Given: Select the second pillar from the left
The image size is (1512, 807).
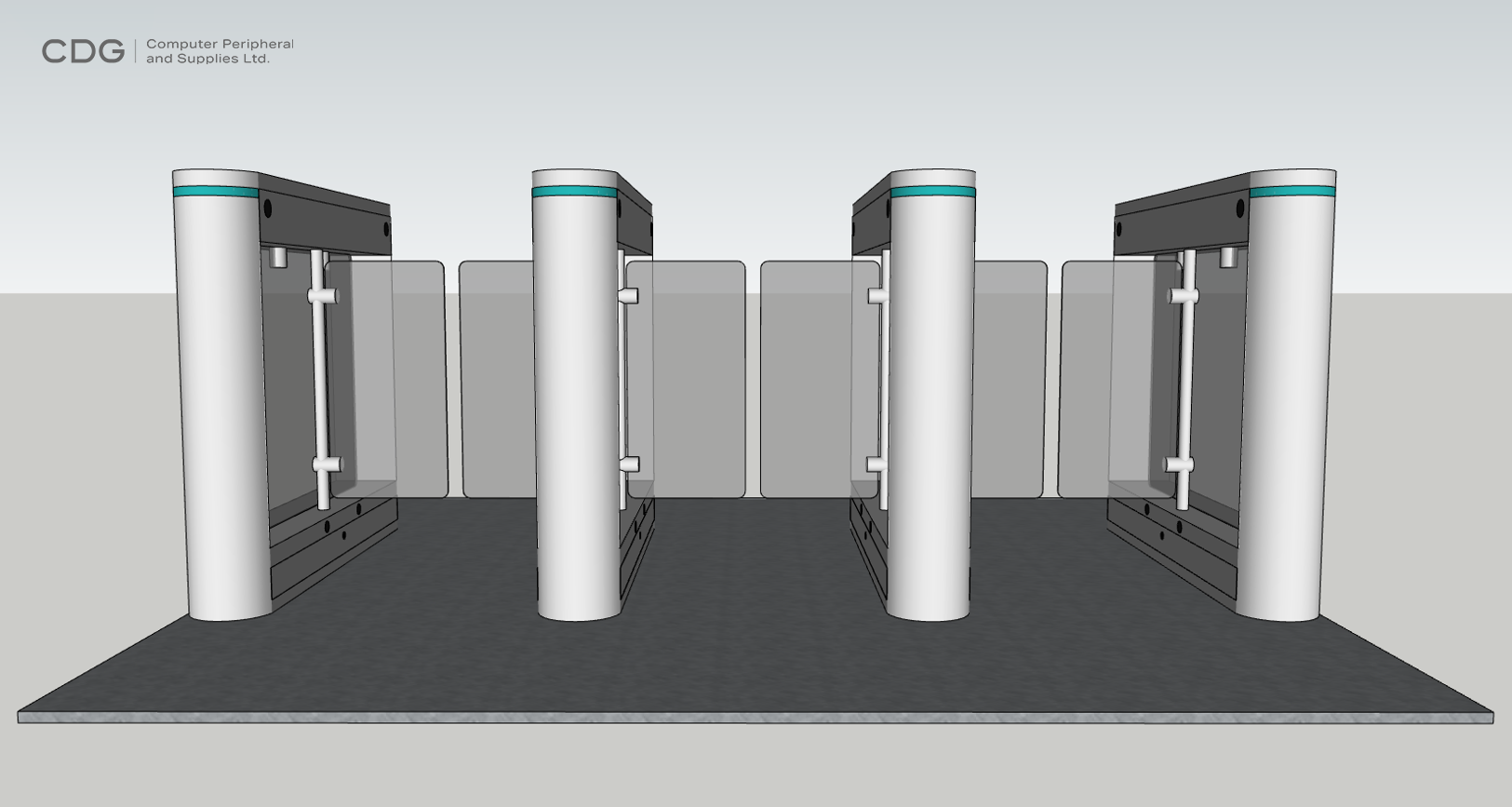Looking at the screenshot, I should [575, 400].
